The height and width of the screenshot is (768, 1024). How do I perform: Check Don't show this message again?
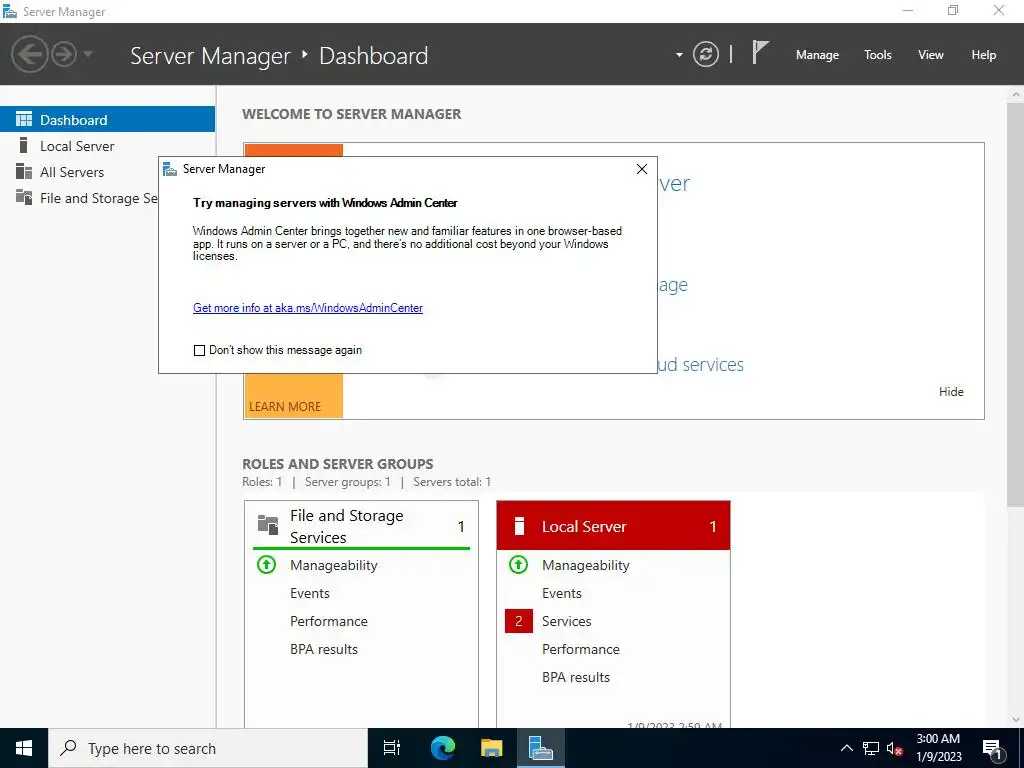coord(199,351)
